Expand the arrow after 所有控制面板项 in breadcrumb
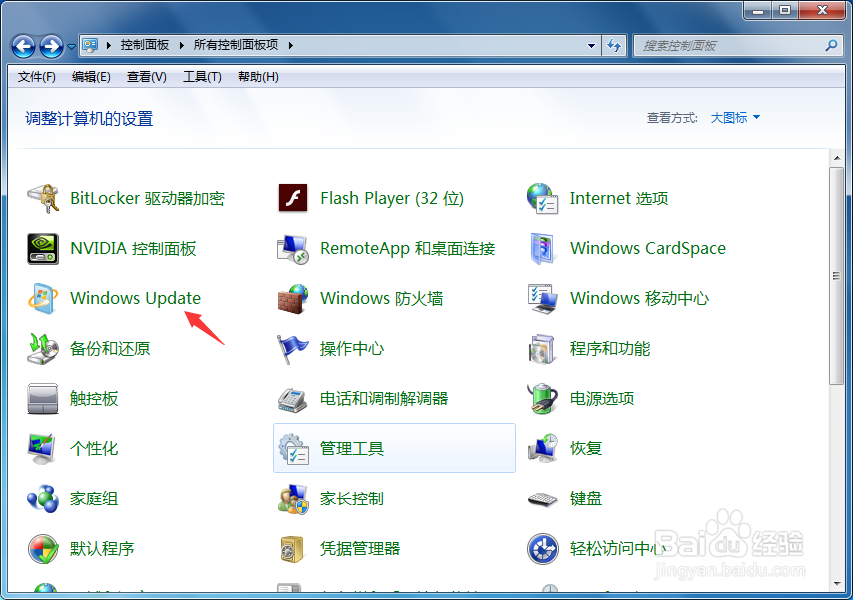The height and width of the screenshot is (600, 853). tap(290, 45)
